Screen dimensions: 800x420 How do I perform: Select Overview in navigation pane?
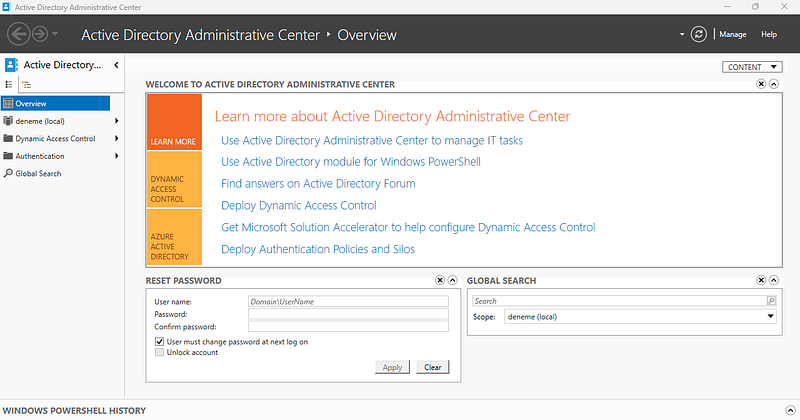point(56,103)
